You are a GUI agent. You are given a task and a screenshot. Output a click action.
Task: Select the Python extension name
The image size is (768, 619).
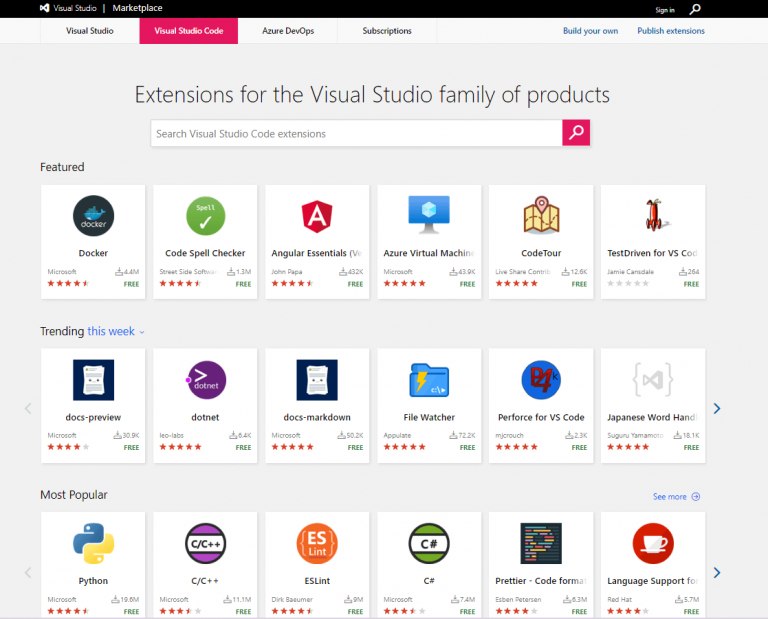pyautogui.click(x=93, y=581)
